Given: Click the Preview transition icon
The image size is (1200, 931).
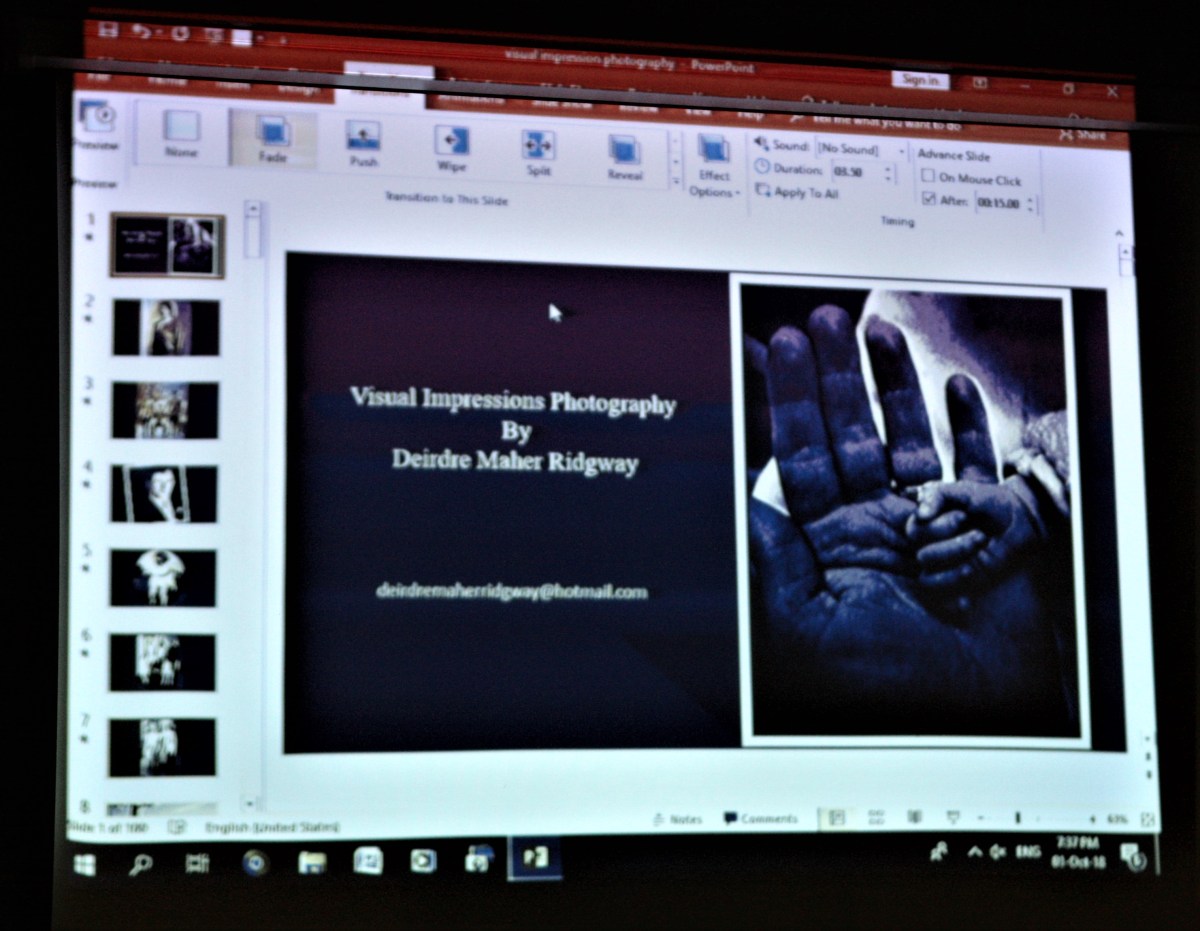Looking at the screenshot, I should coord(96,124).
